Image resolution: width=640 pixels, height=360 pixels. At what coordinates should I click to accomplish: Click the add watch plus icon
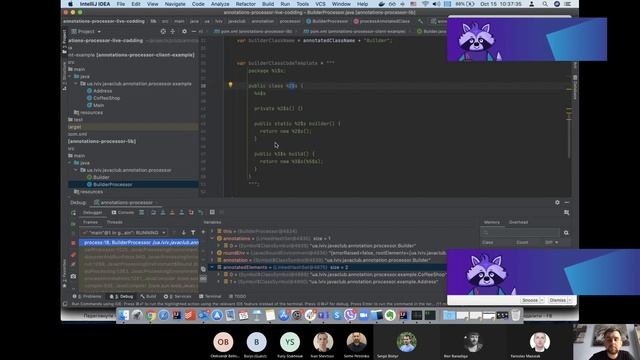tap(203, 232)
